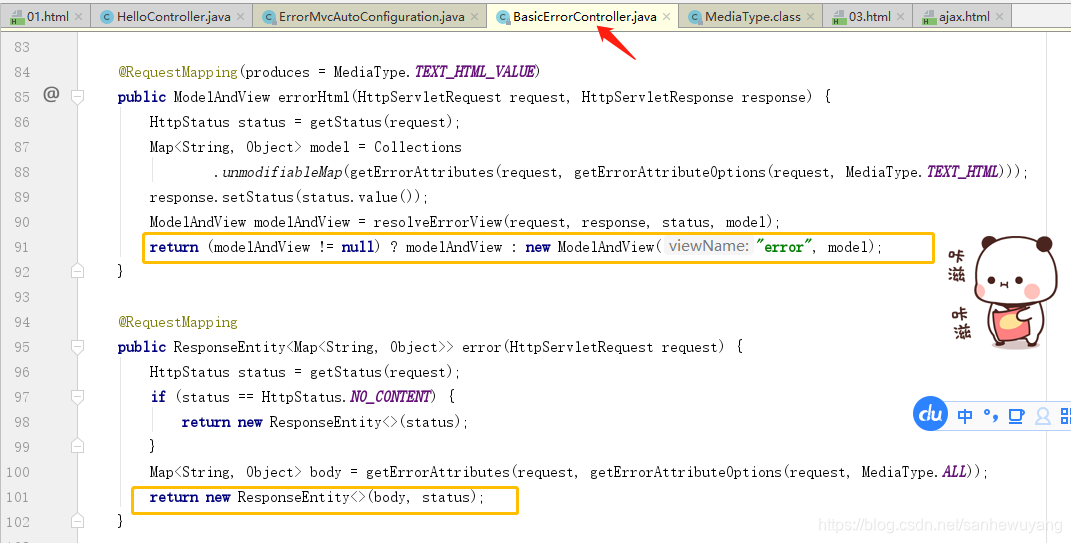Toggle punctuation mode in input toolbar
This screenshot has height=543, width=1071.
tap(990, 415)
